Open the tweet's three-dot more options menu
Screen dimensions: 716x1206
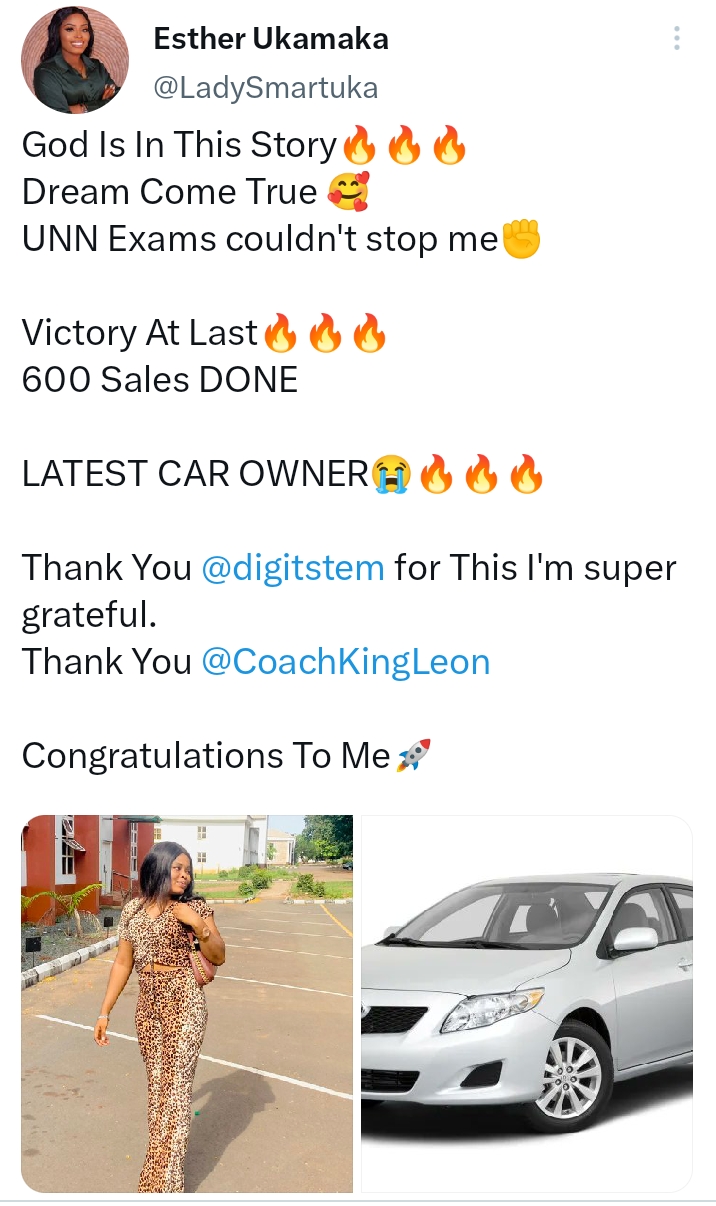pos(677,39)
